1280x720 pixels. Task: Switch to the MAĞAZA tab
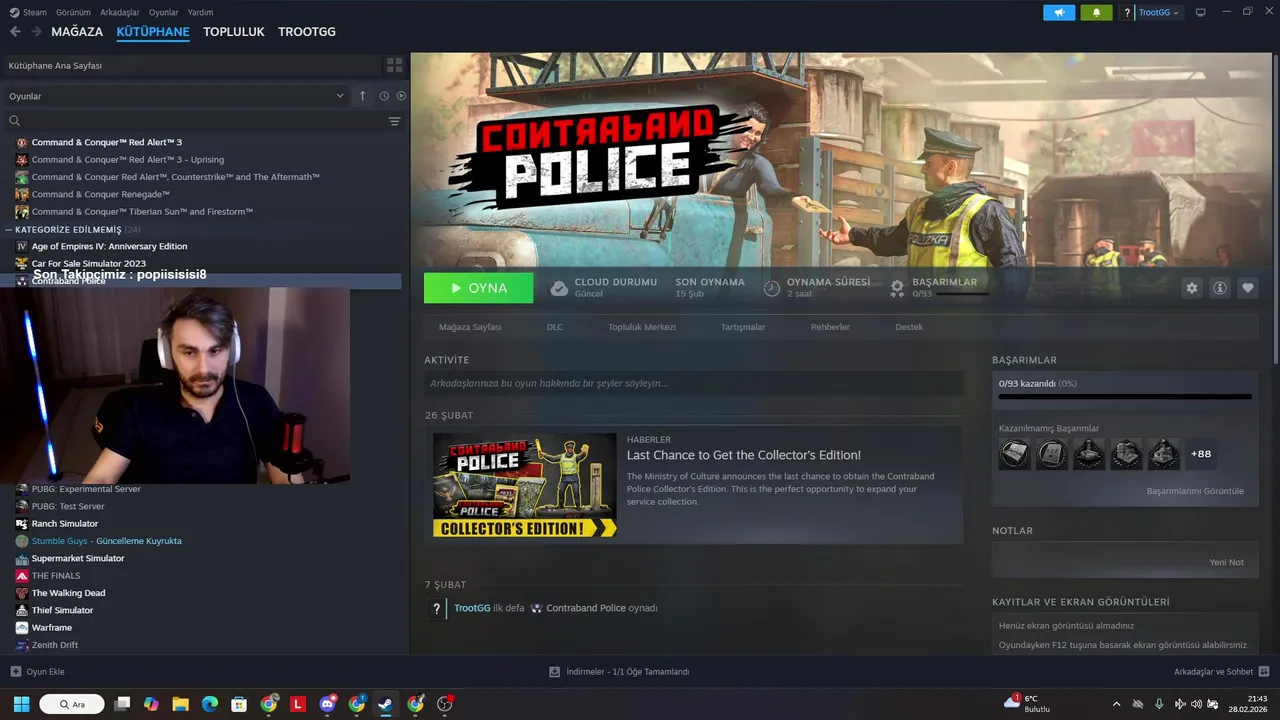coord(77,32)
